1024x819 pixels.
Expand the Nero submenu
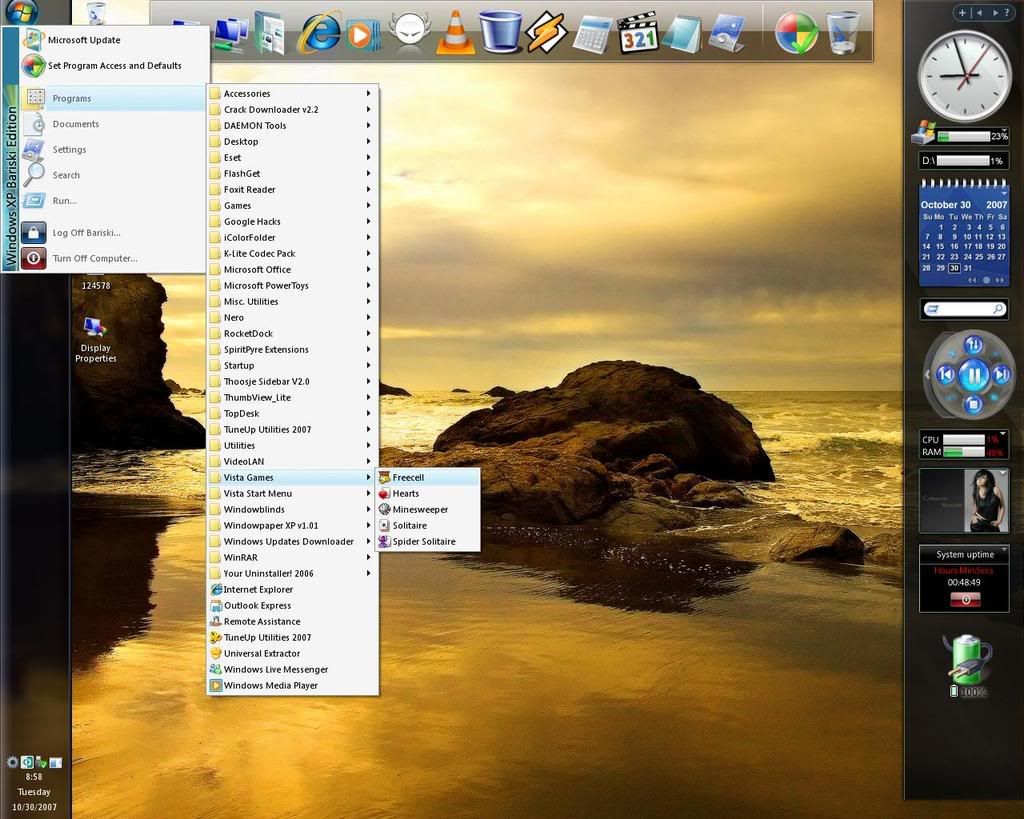(x=292, y=317)
